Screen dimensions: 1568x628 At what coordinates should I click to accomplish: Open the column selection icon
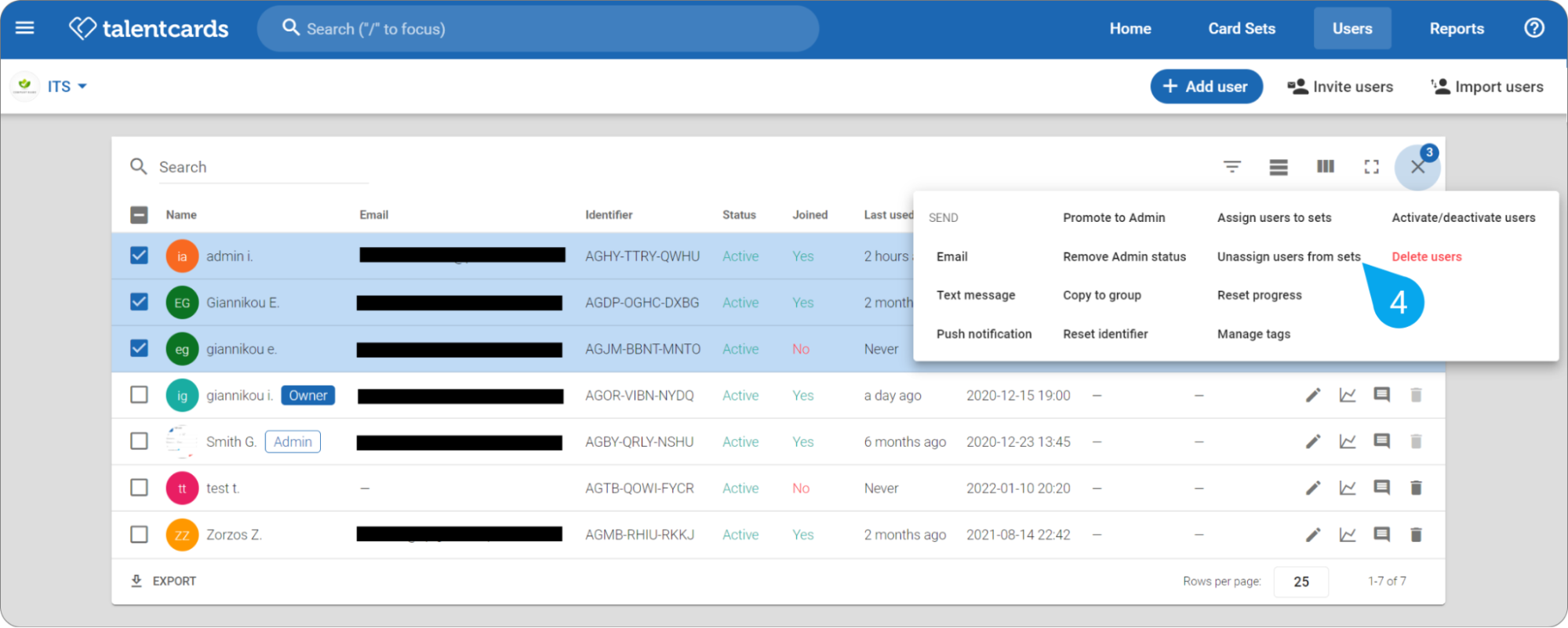[x=1326, y=166]
